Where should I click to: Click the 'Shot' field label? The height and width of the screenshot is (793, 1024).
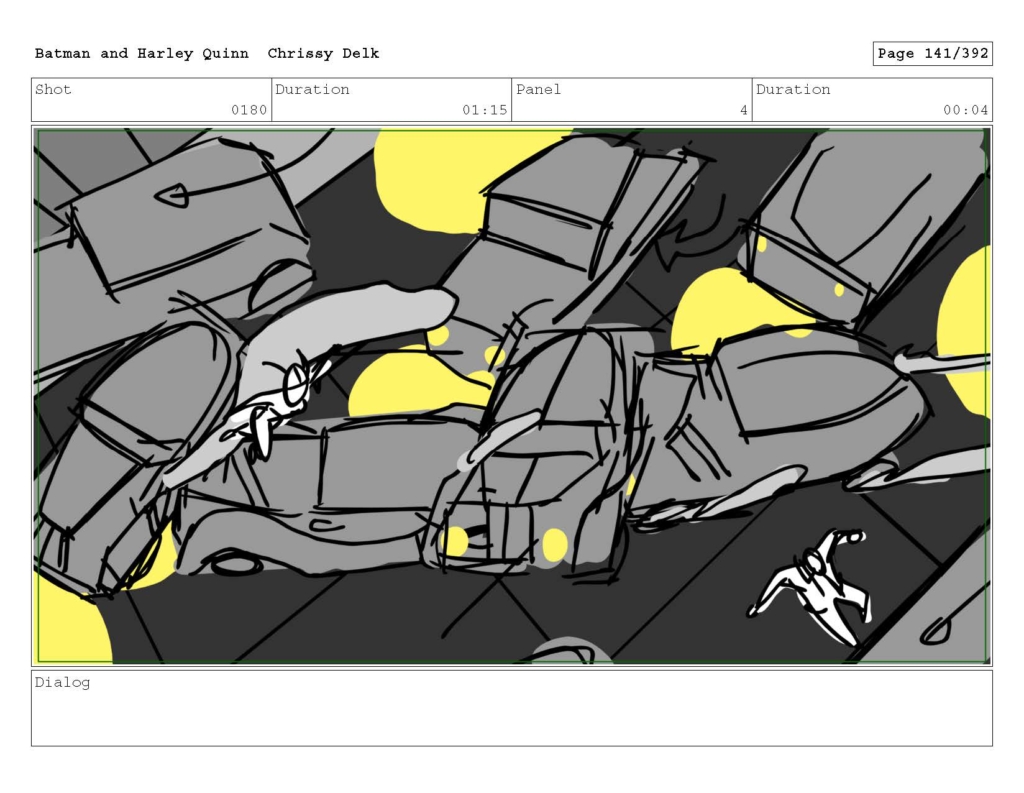coord(53,89)
